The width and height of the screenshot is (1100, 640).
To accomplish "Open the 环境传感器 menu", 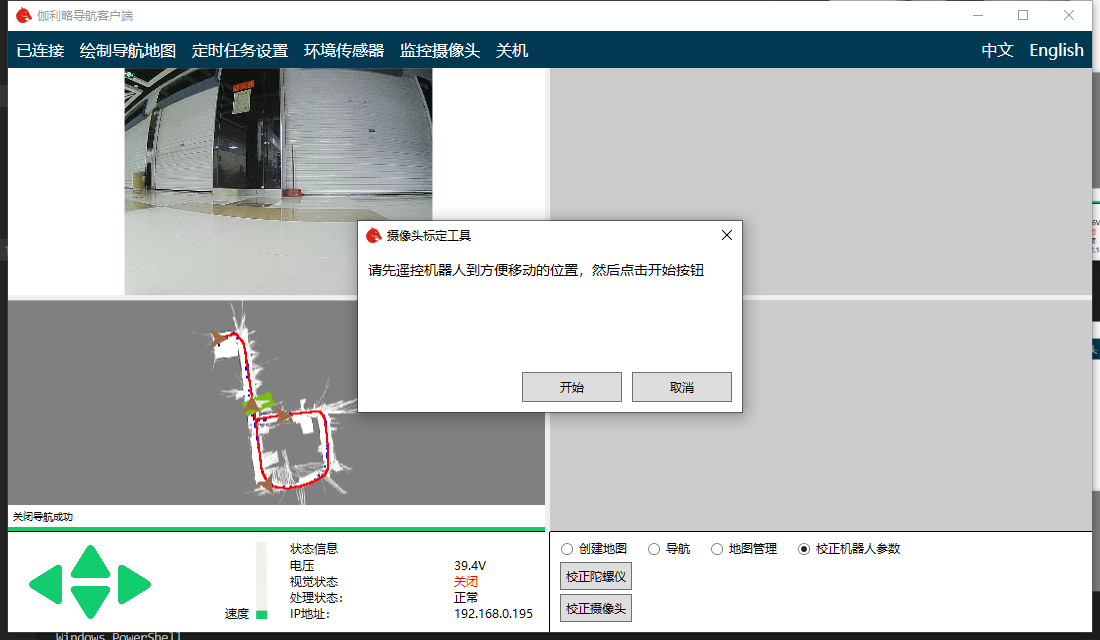I will click(344, 51).
